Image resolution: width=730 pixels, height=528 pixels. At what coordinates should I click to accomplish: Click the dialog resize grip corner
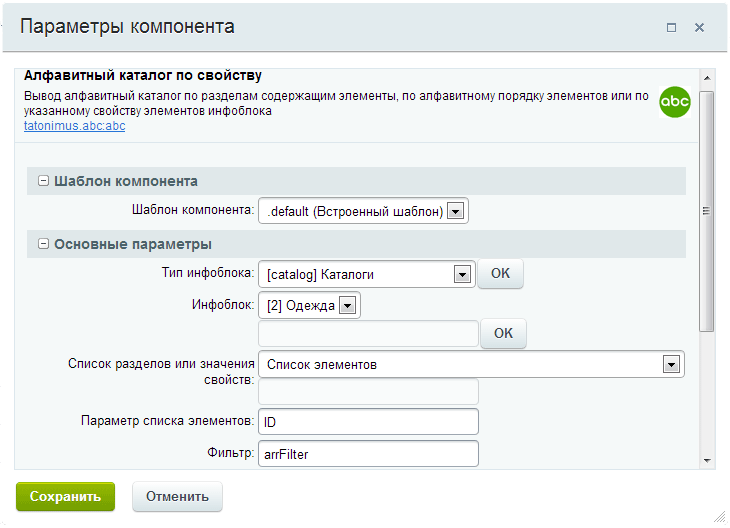718,516
